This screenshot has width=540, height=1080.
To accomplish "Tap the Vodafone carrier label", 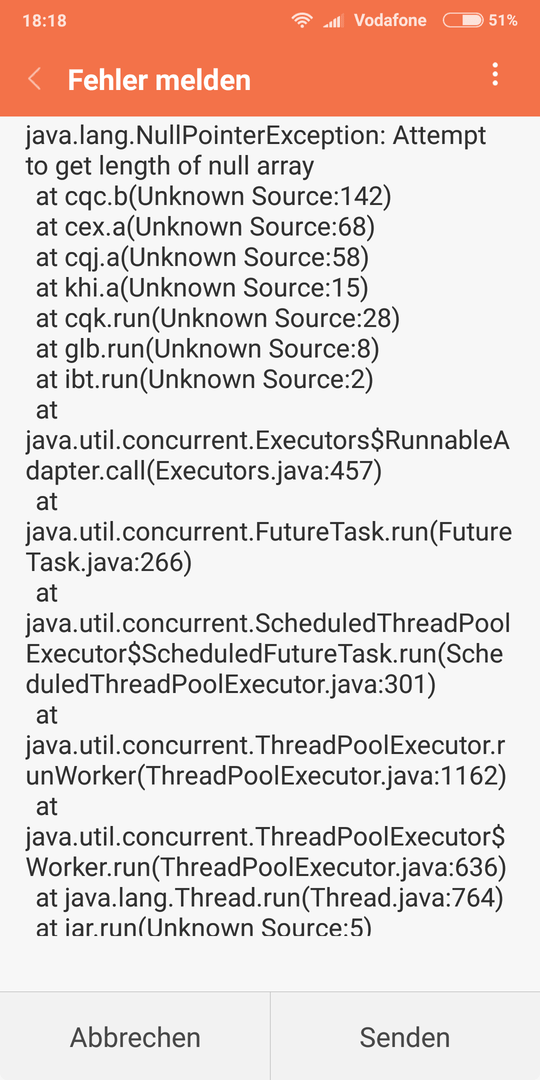I will [391, 21].
